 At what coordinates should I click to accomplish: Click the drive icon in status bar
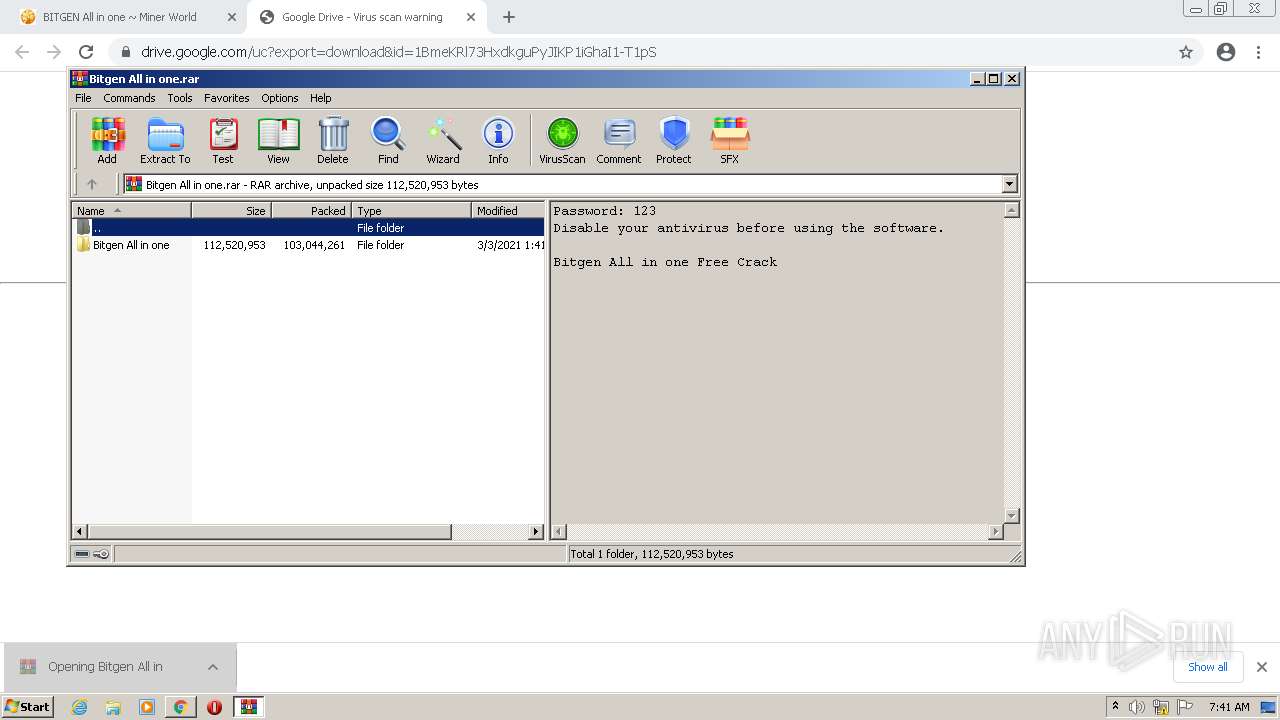tap(82, 554)
